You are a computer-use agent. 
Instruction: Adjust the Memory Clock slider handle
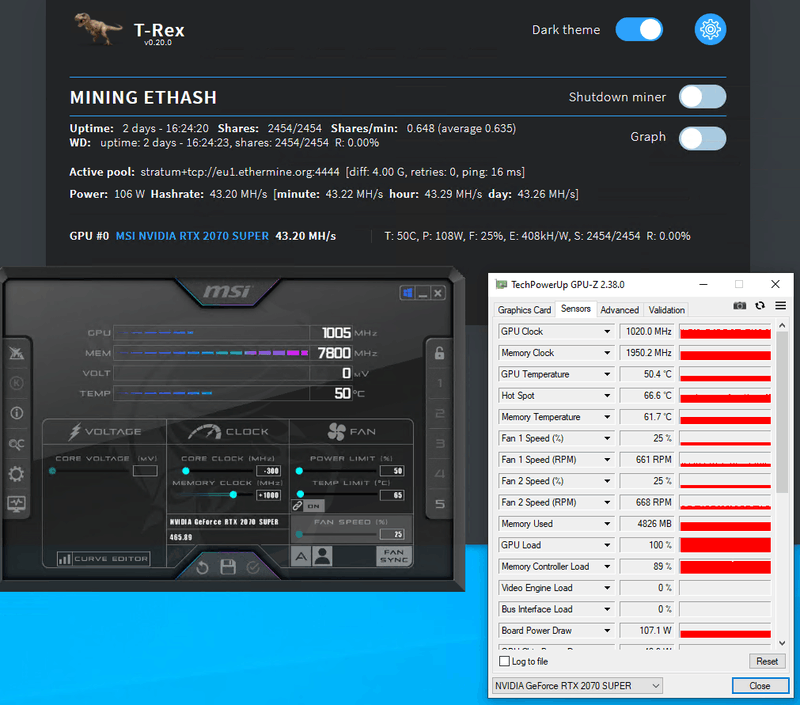(x=233, y=495)
